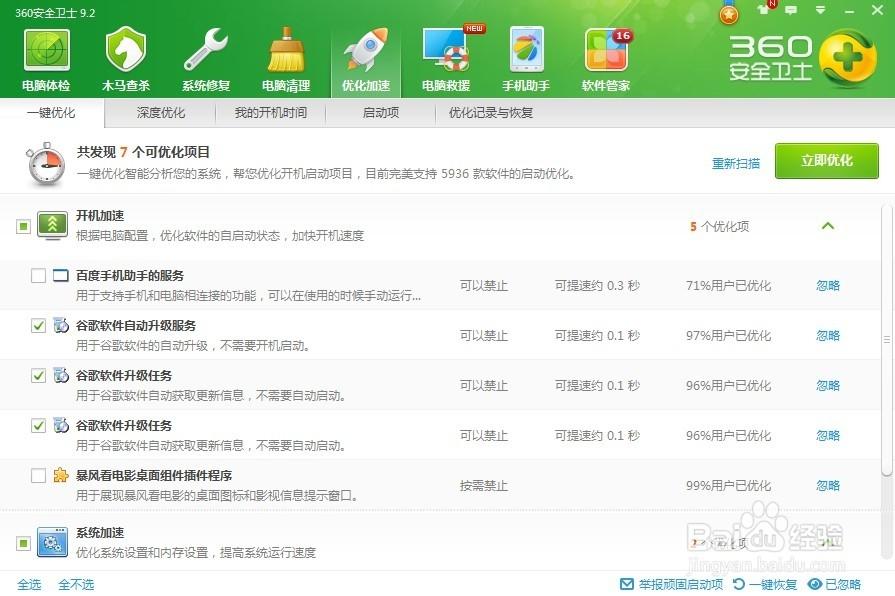
Task: Open 手机助手 phone icon
Action: 526,50
